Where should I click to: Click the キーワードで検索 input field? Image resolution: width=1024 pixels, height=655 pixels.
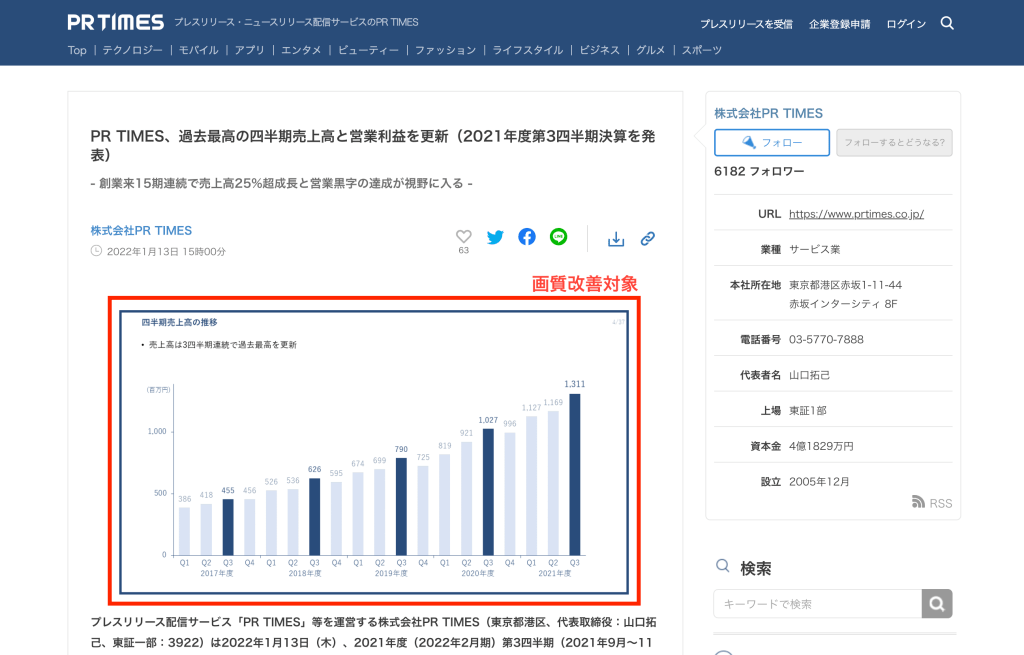[817, 604]
